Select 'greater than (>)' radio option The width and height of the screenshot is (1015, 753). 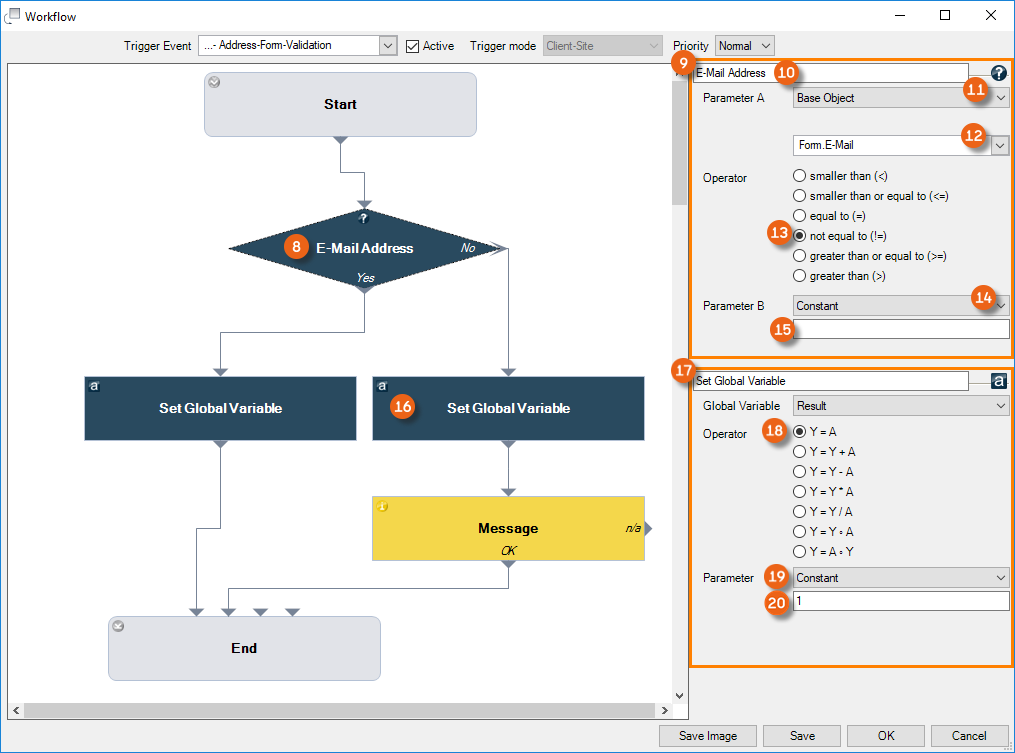(800, 276)
